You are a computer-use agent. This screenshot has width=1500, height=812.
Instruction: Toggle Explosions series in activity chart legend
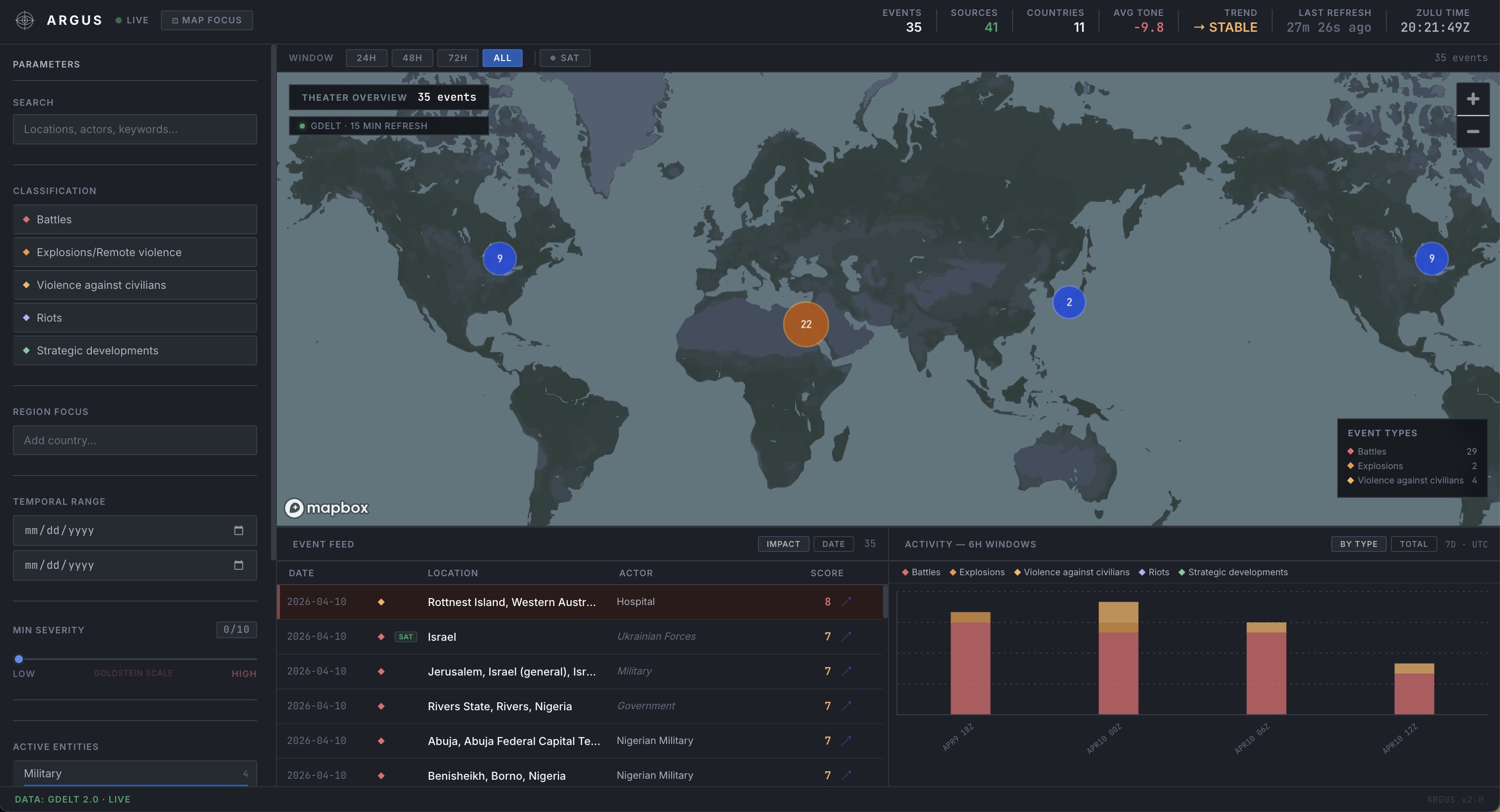pos(977,572)
